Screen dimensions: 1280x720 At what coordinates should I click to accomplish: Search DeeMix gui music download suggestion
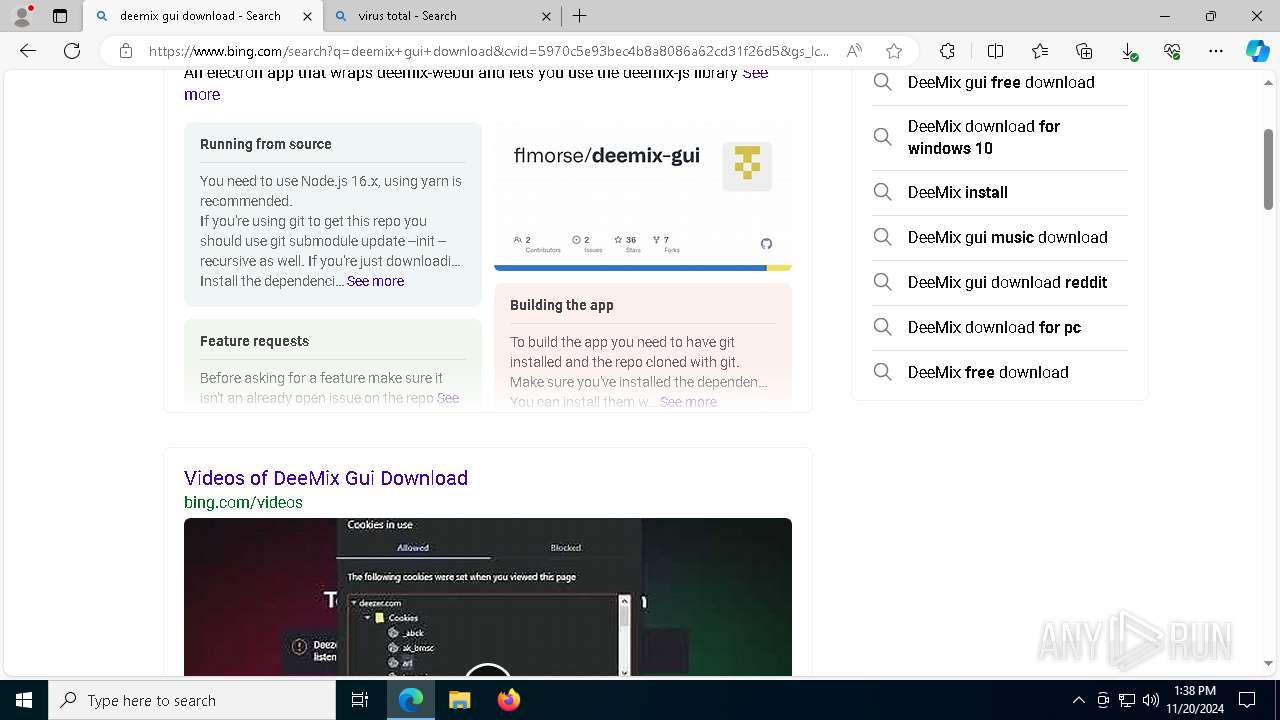1008,237
